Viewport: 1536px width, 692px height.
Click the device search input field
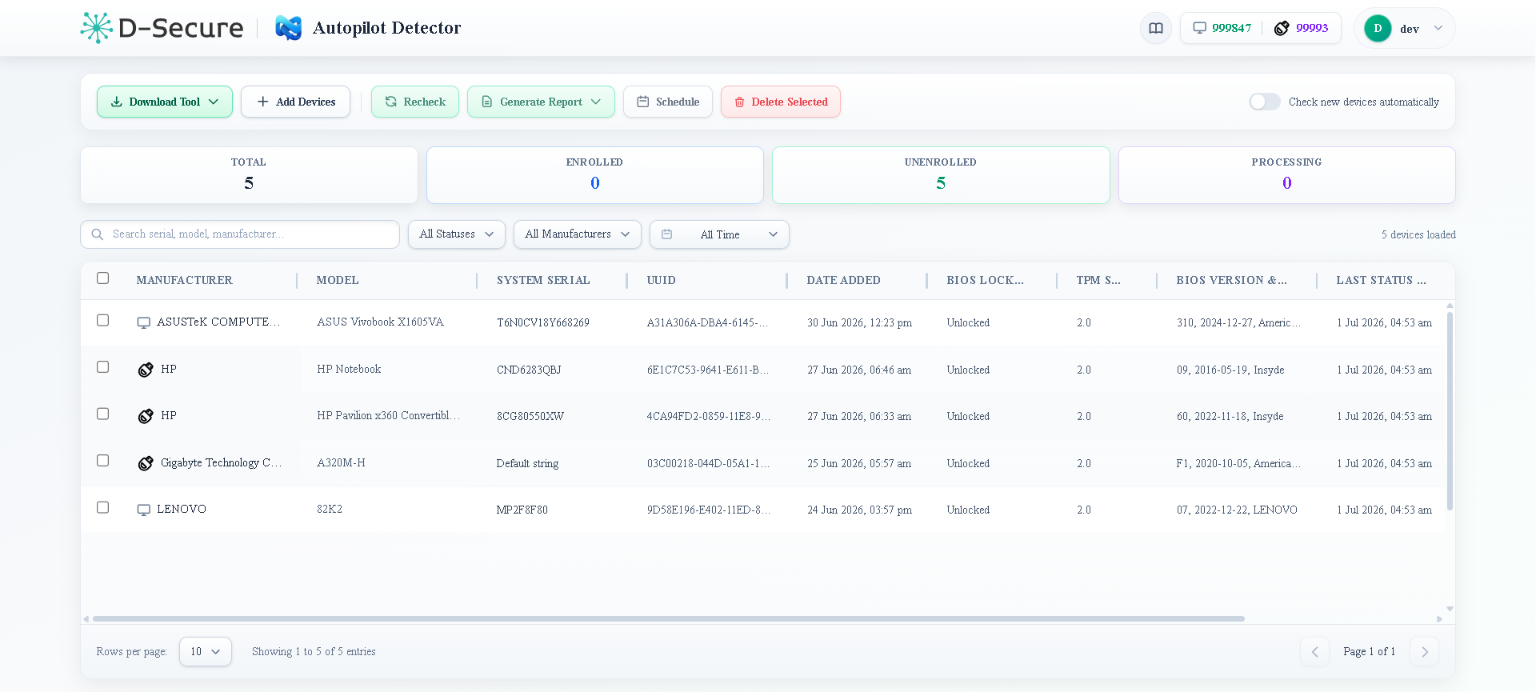240,234
